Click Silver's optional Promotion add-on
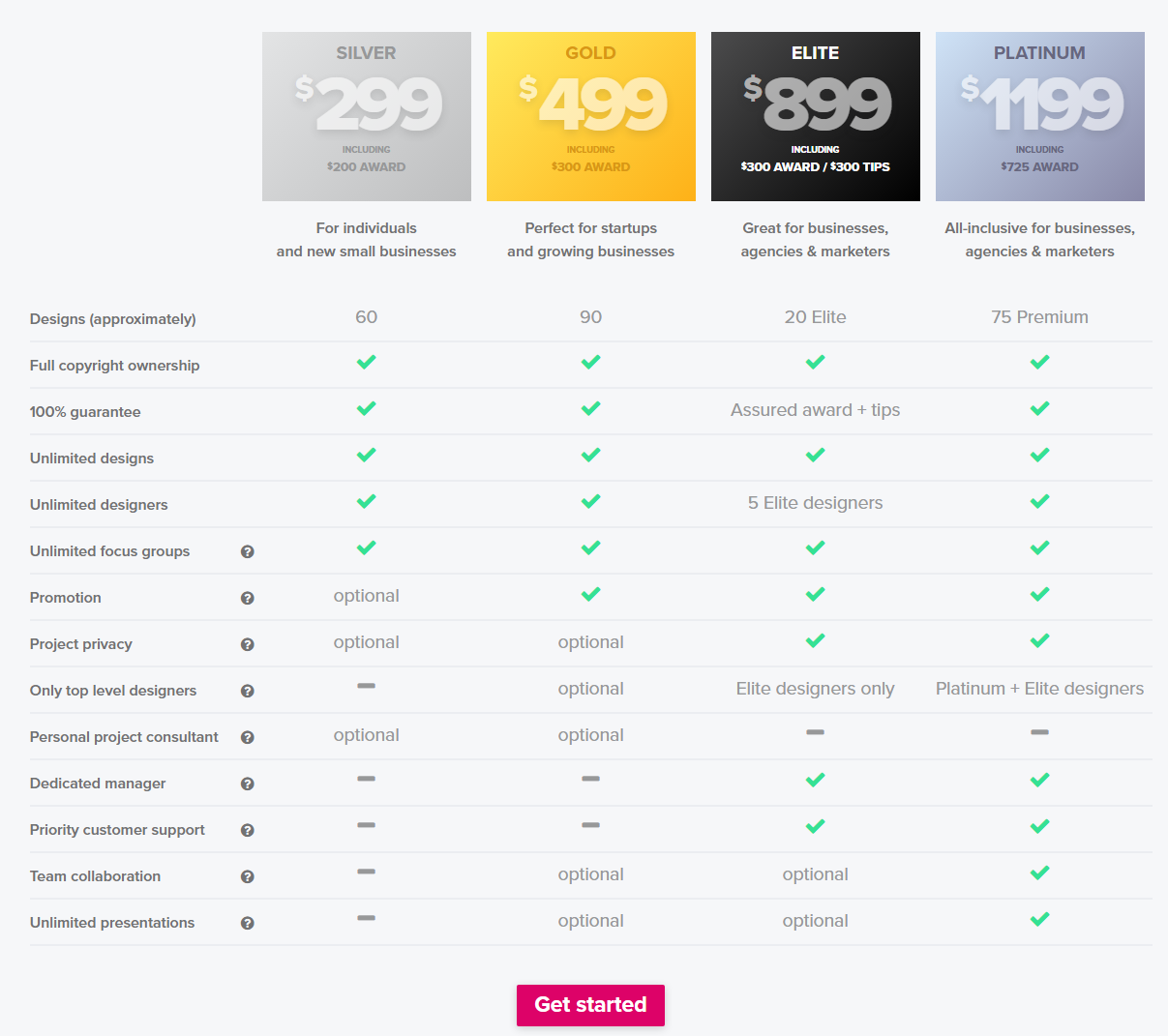Image resolution: width=1168 pixels, height=1036 pixels. click(x=367, y=596)
